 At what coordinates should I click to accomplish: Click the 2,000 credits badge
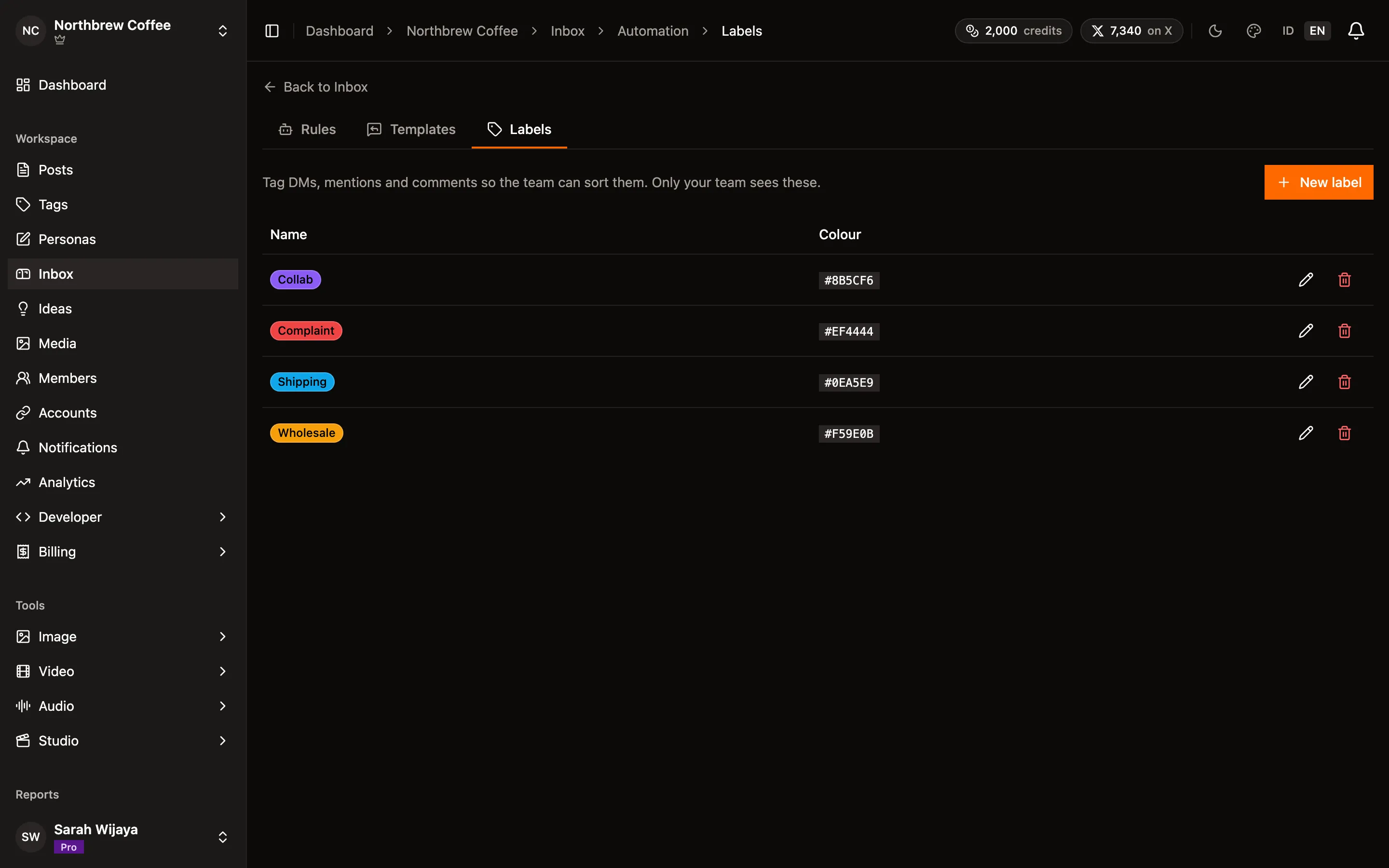click(1013, 31)
